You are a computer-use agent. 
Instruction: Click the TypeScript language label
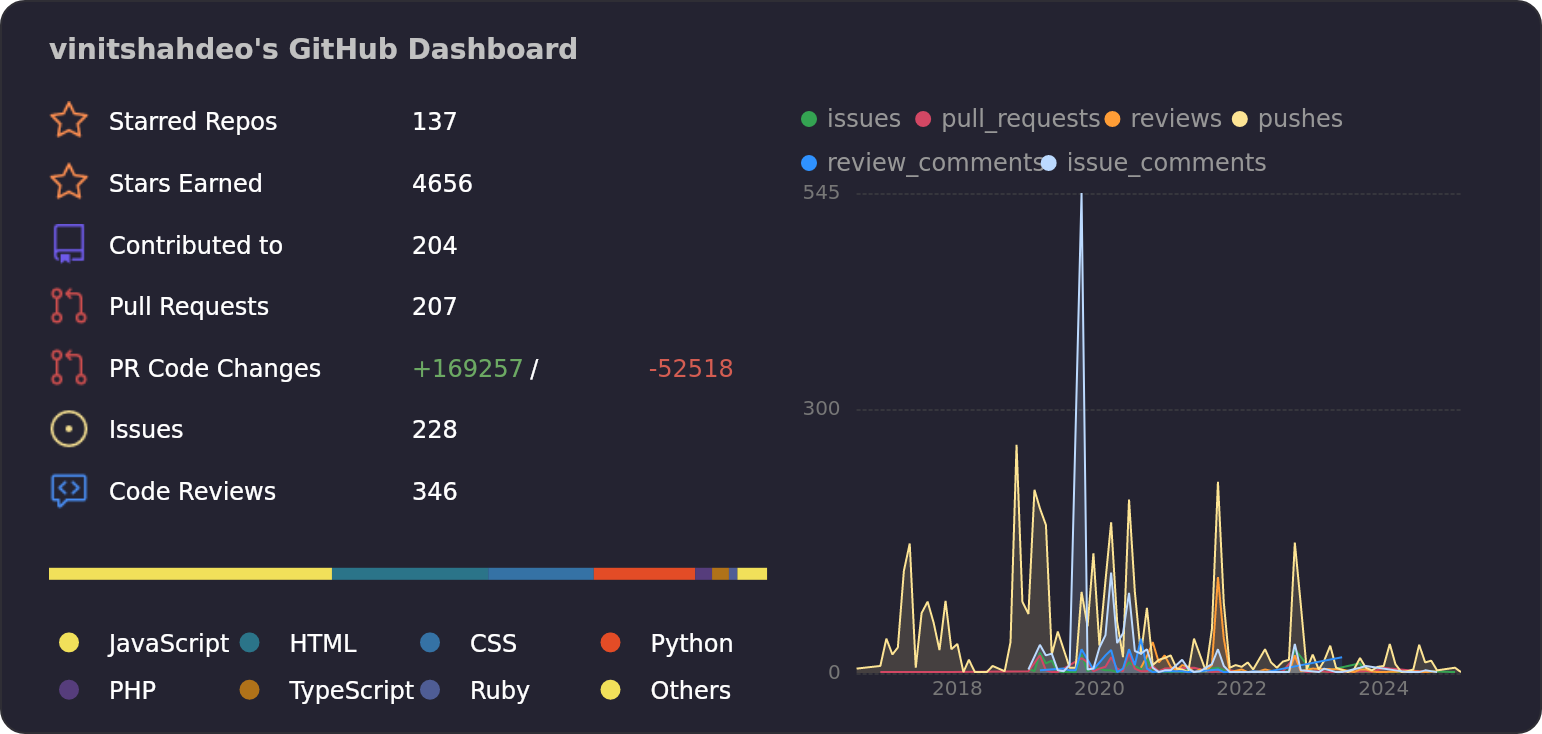click(351, 691)
